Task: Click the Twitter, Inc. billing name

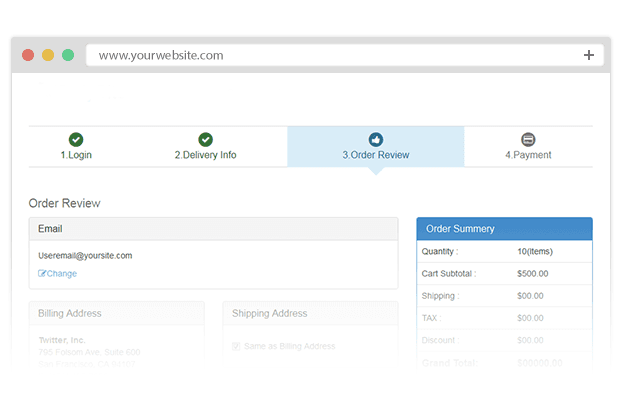Action: tap(62, 340)
